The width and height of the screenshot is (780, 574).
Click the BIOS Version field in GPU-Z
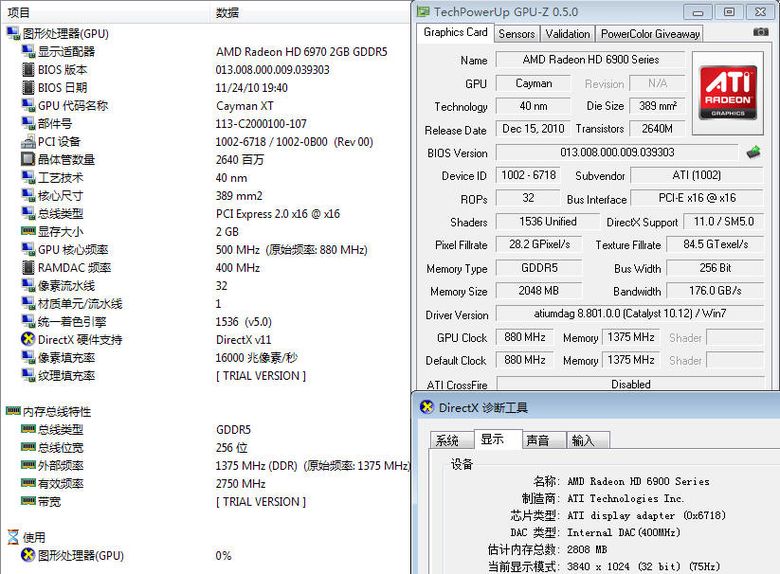[x=617, y=152]
